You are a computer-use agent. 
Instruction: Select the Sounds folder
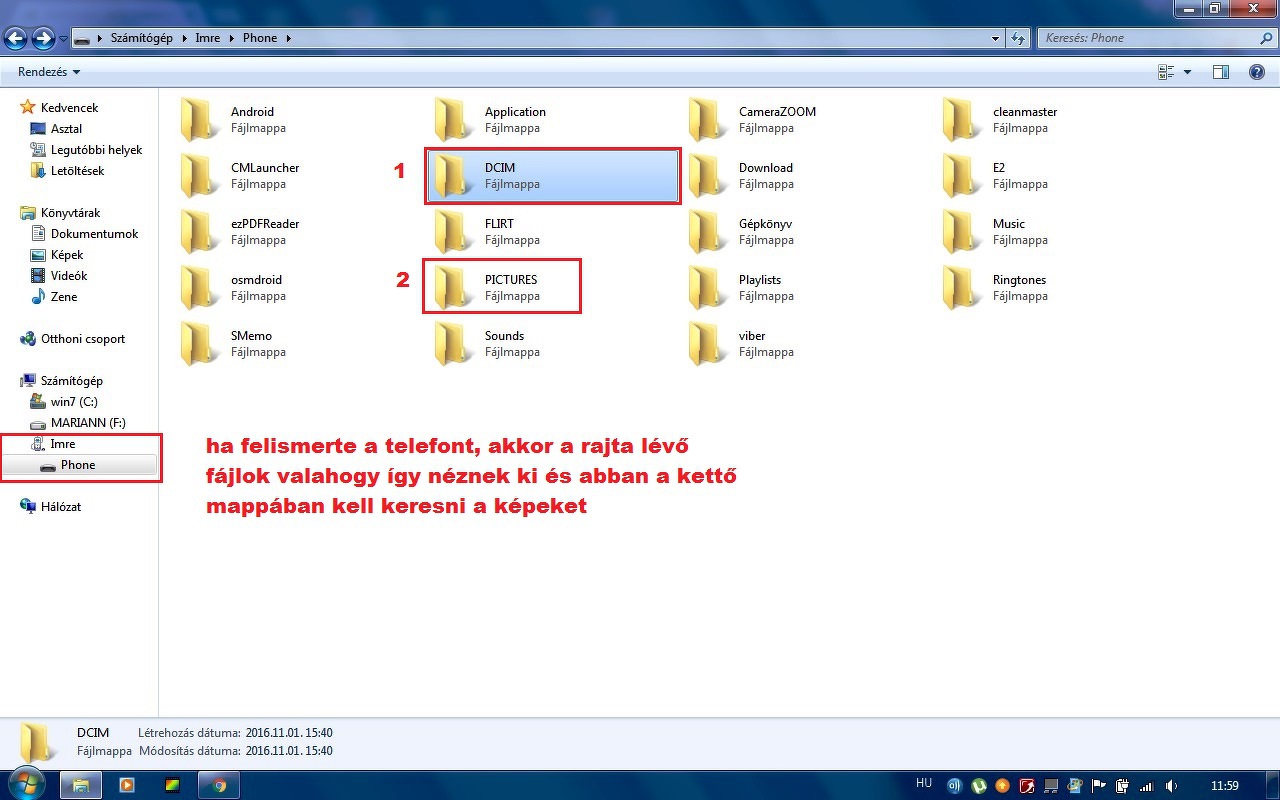click(x=490, y=344)
